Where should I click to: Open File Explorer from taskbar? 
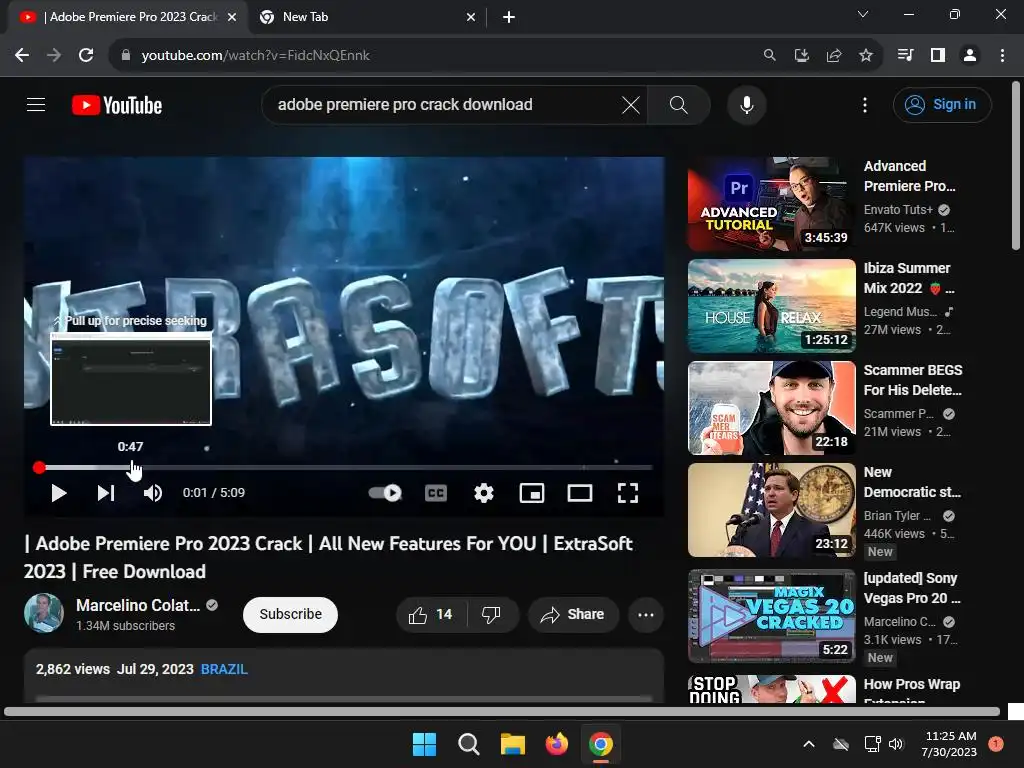click(x=513, y=744)
